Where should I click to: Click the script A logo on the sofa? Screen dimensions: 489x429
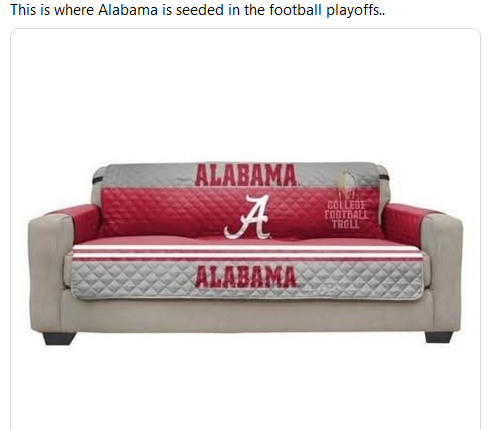[x=247, y=217]
